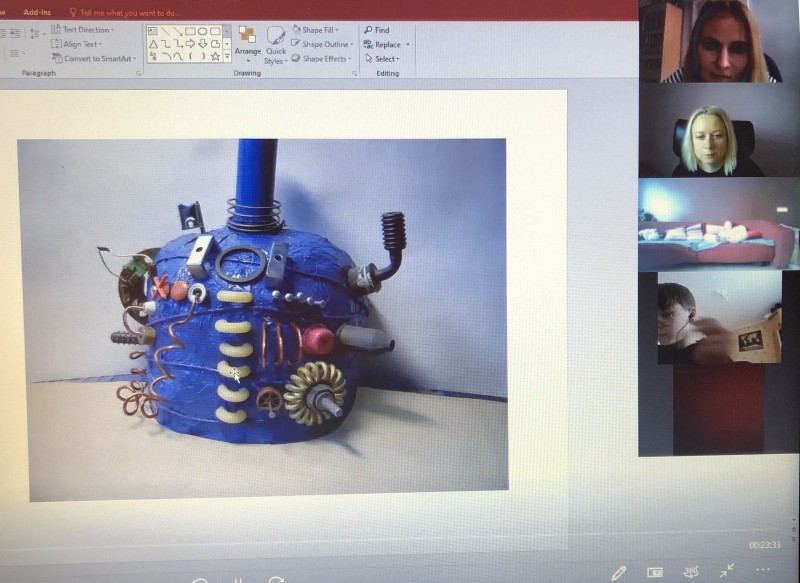The height and width of the screenshot is (583, 800).
Task: Select the star shape in shapes gallery
Action: click(215, 57)
